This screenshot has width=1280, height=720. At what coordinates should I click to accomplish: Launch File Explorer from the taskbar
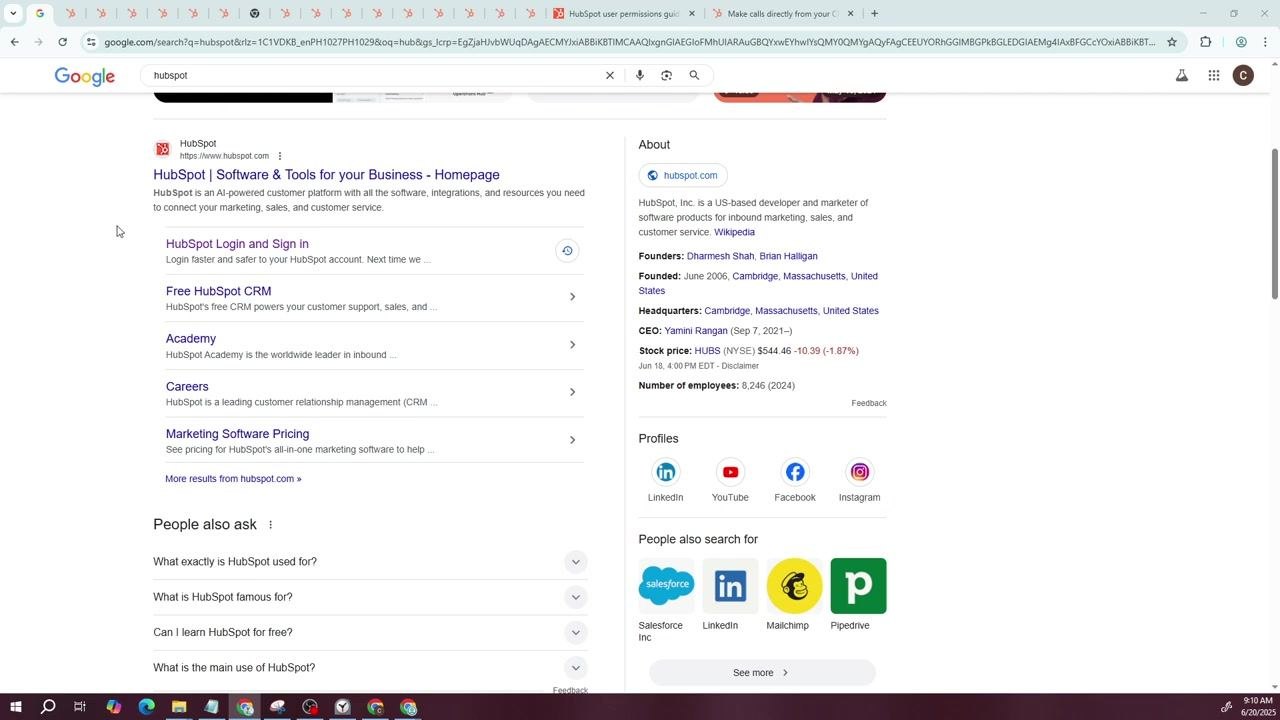point(179,707)
